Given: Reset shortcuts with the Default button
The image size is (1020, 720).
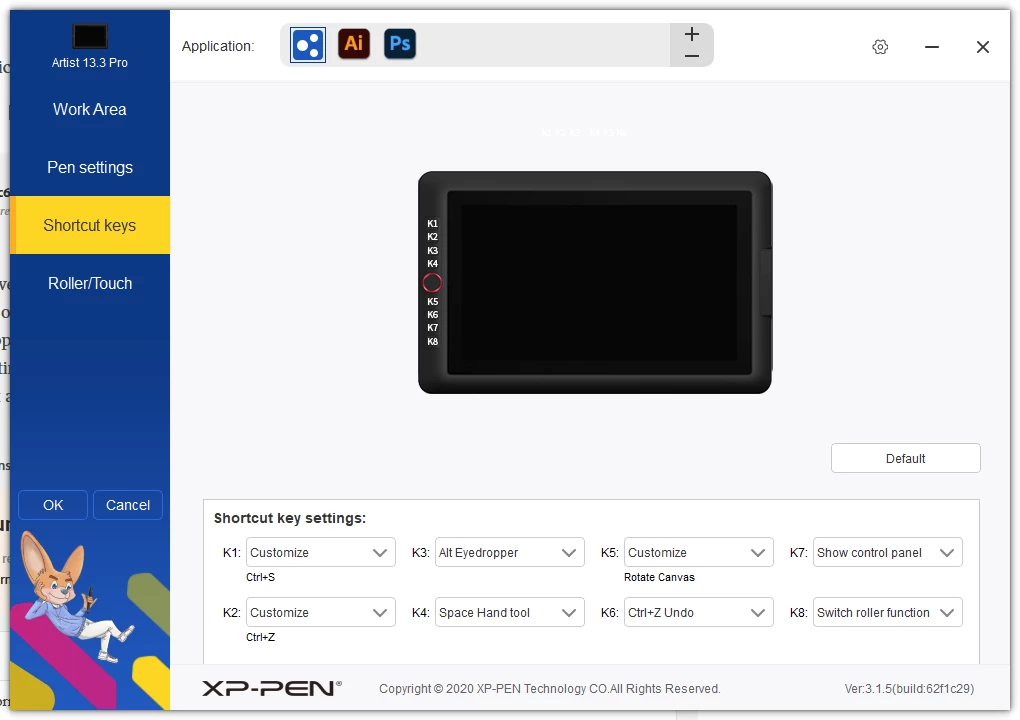Looking at the screenshot, I should (x=906, y=459).
